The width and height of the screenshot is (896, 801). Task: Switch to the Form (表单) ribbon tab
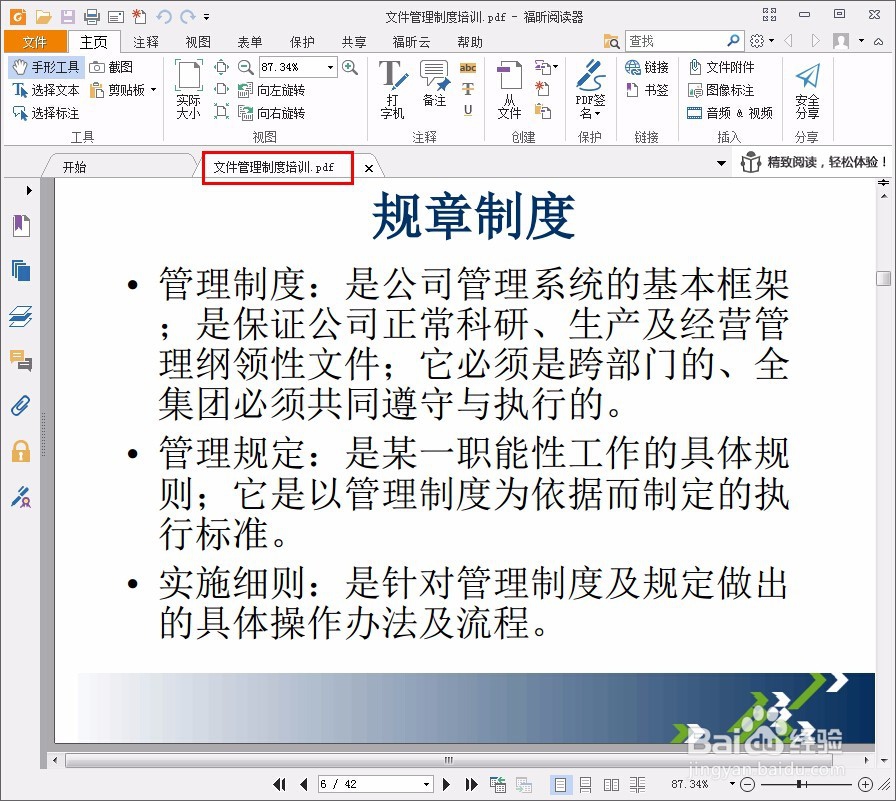[250, 42]
